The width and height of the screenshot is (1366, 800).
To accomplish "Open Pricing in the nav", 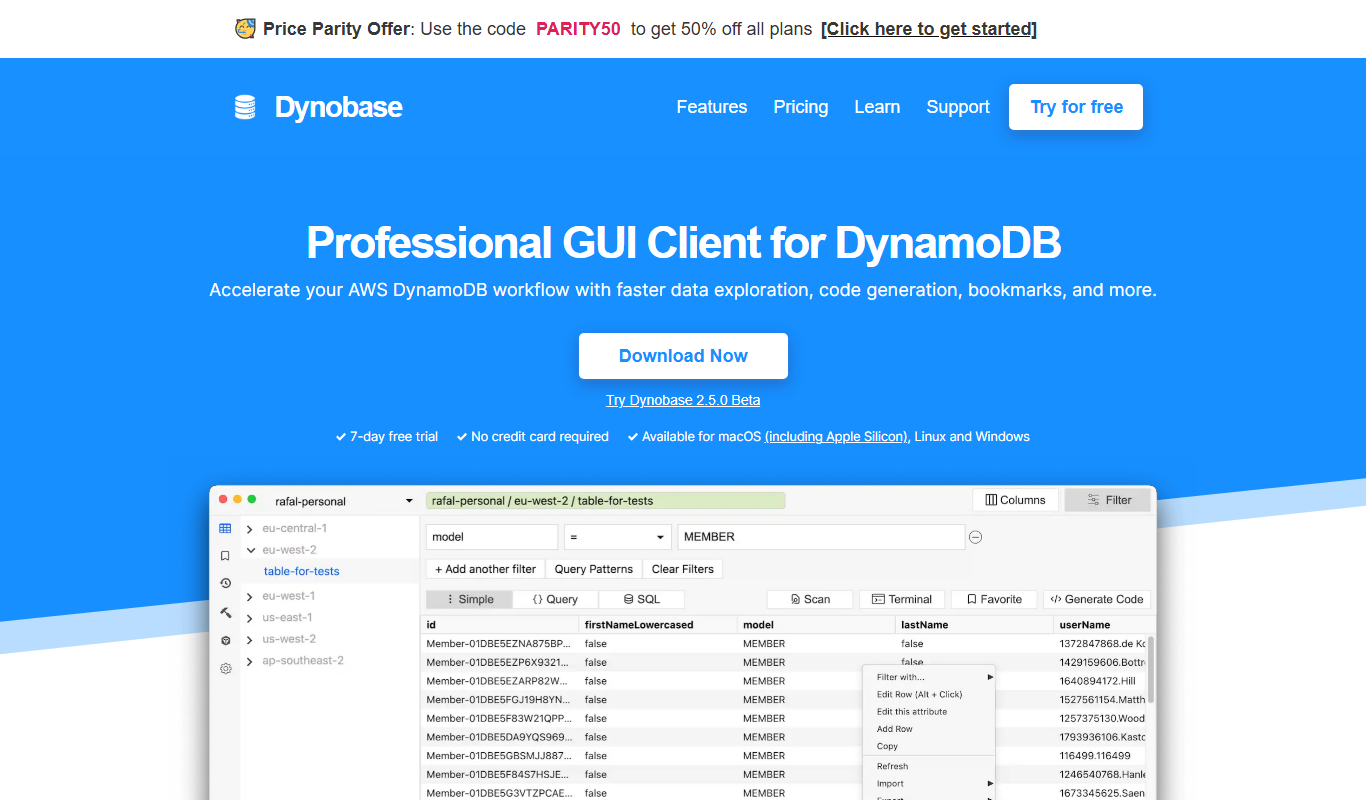I will coord(801,107).
